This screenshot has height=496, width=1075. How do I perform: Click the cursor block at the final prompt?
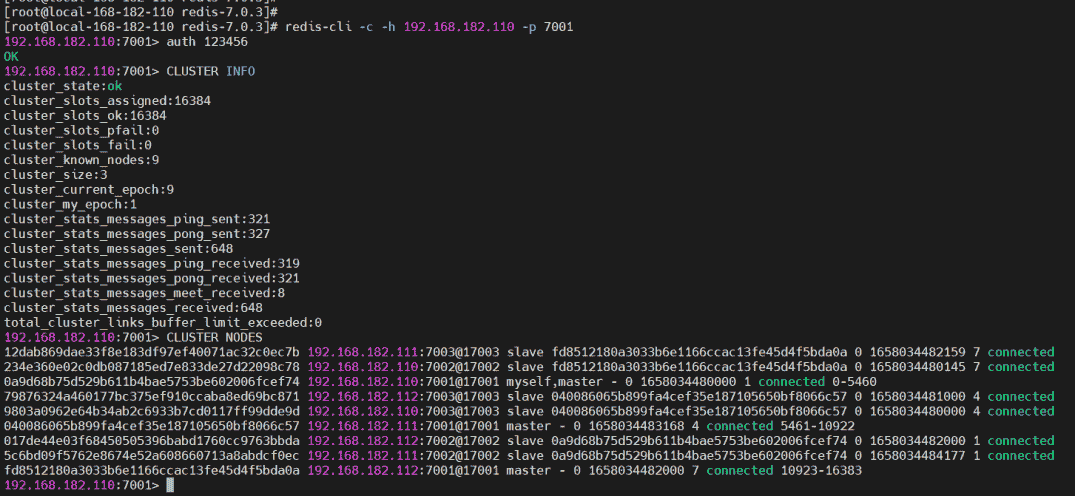click(171, 485)
